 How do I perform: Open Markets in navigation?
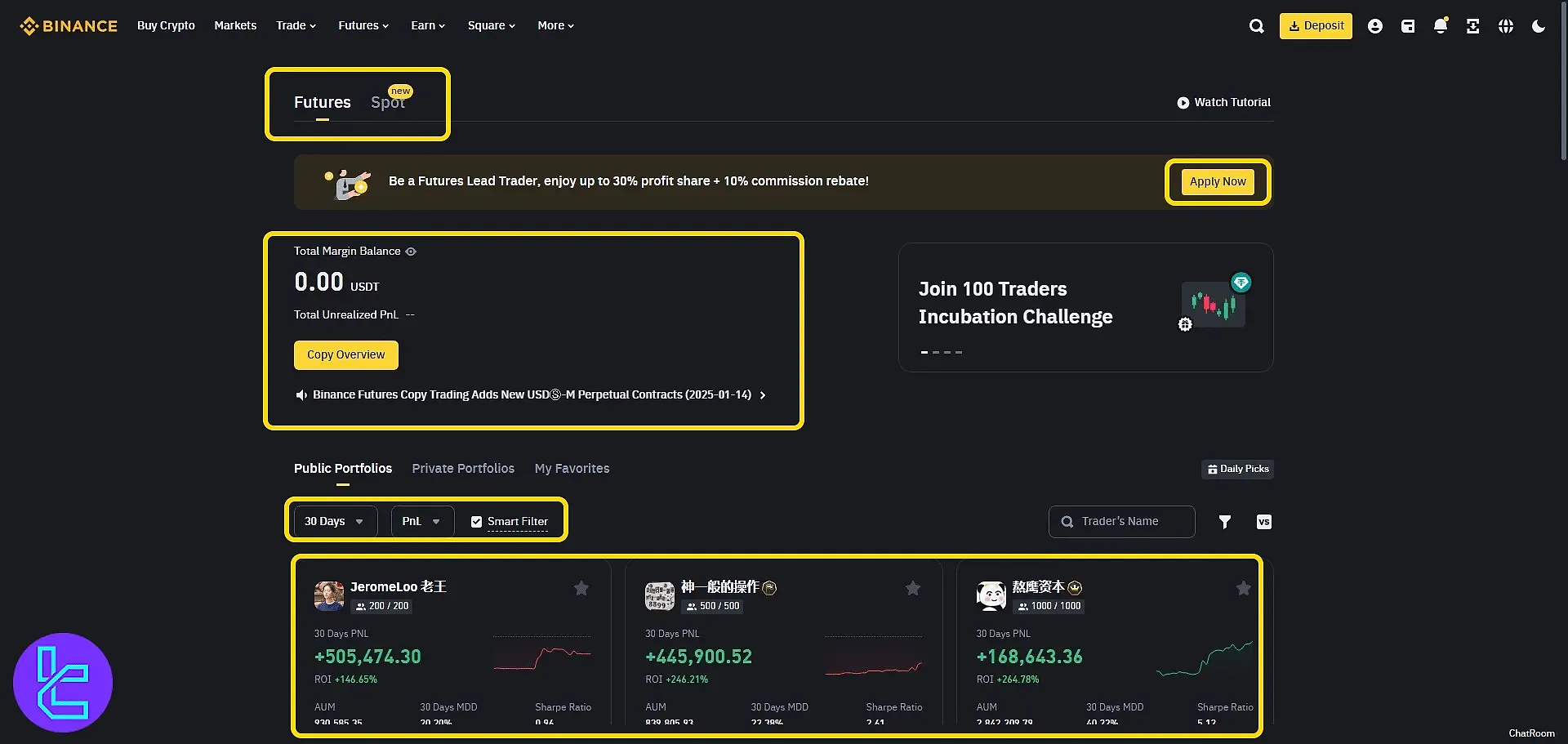[x=235, y=26]
